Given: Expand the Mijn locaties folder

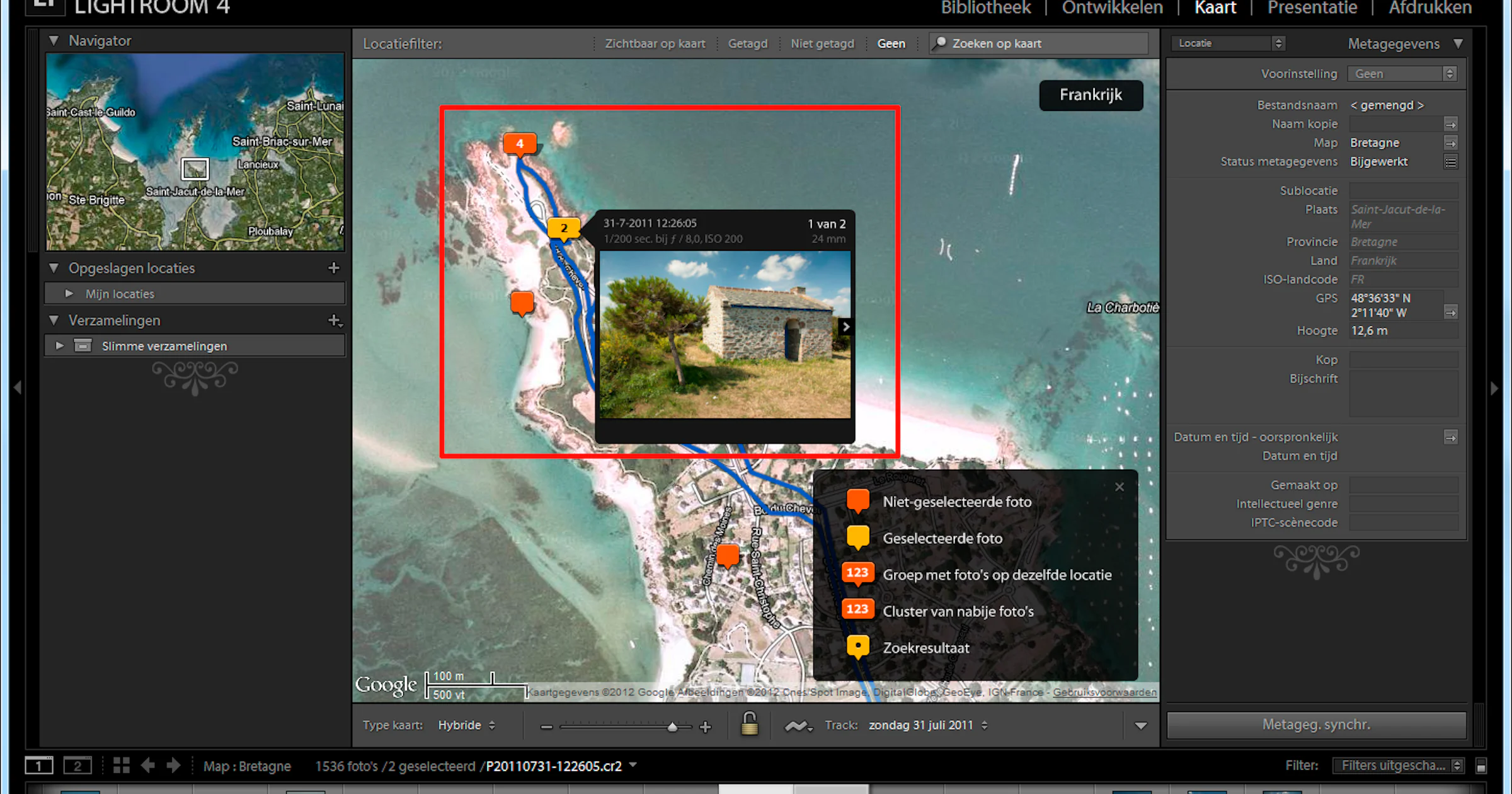Looking at the screenshot, I should tap(69, 294).
